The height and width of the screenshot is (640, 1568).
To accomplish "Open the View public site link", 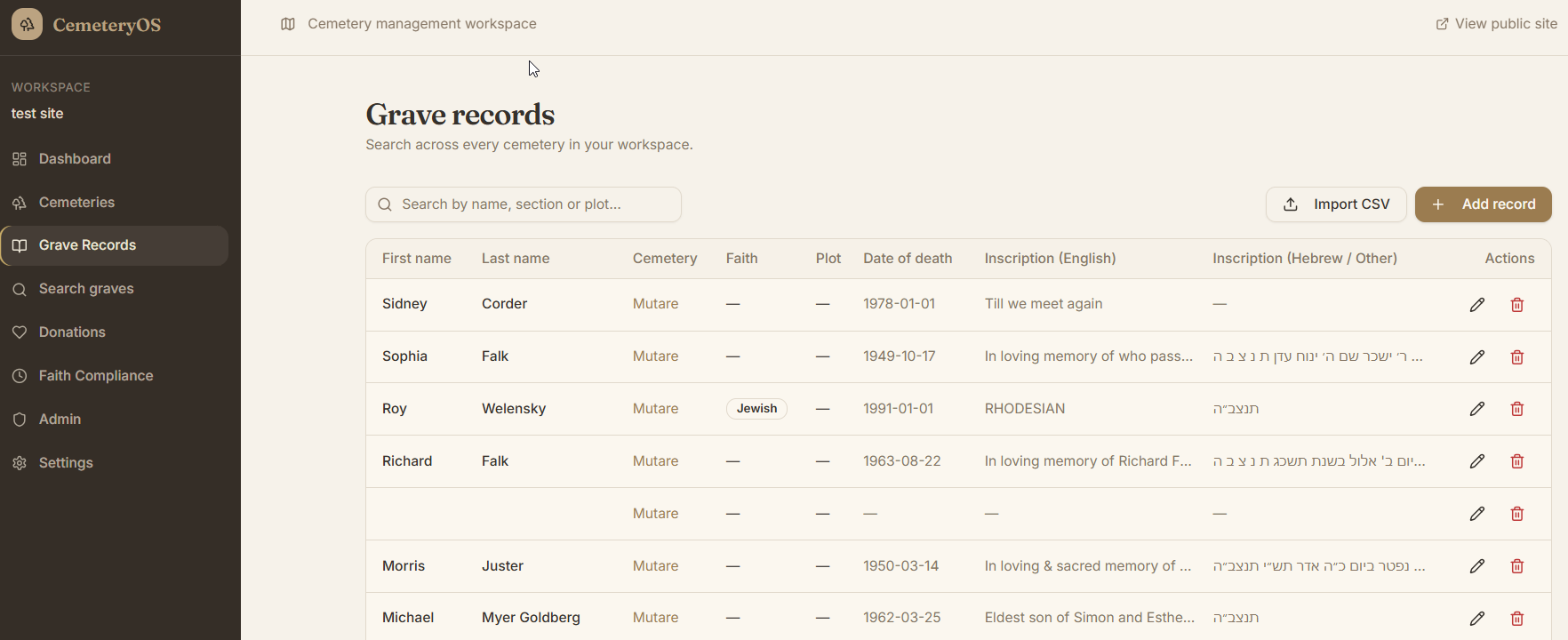I will pos(1497,24).
